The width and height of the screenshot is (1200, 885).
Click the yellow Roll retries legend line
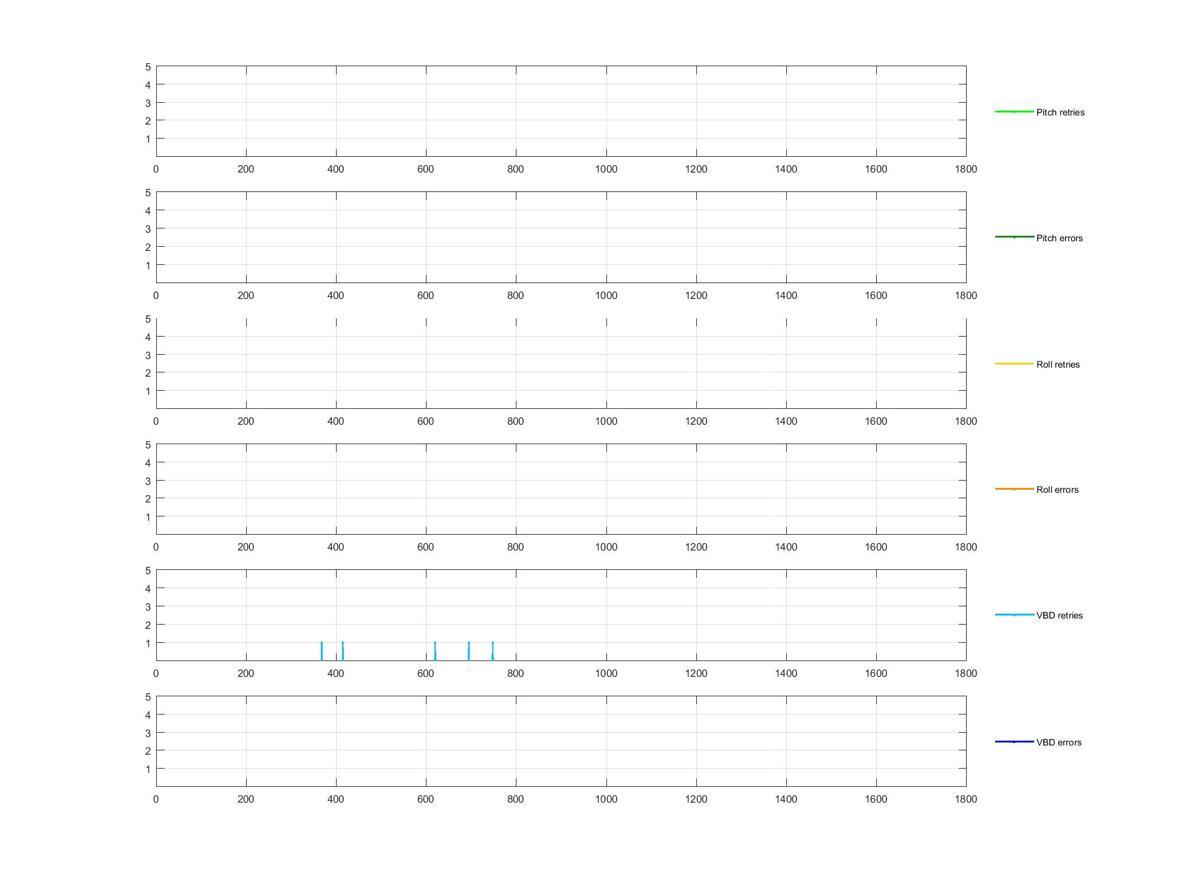(1014, 363)
